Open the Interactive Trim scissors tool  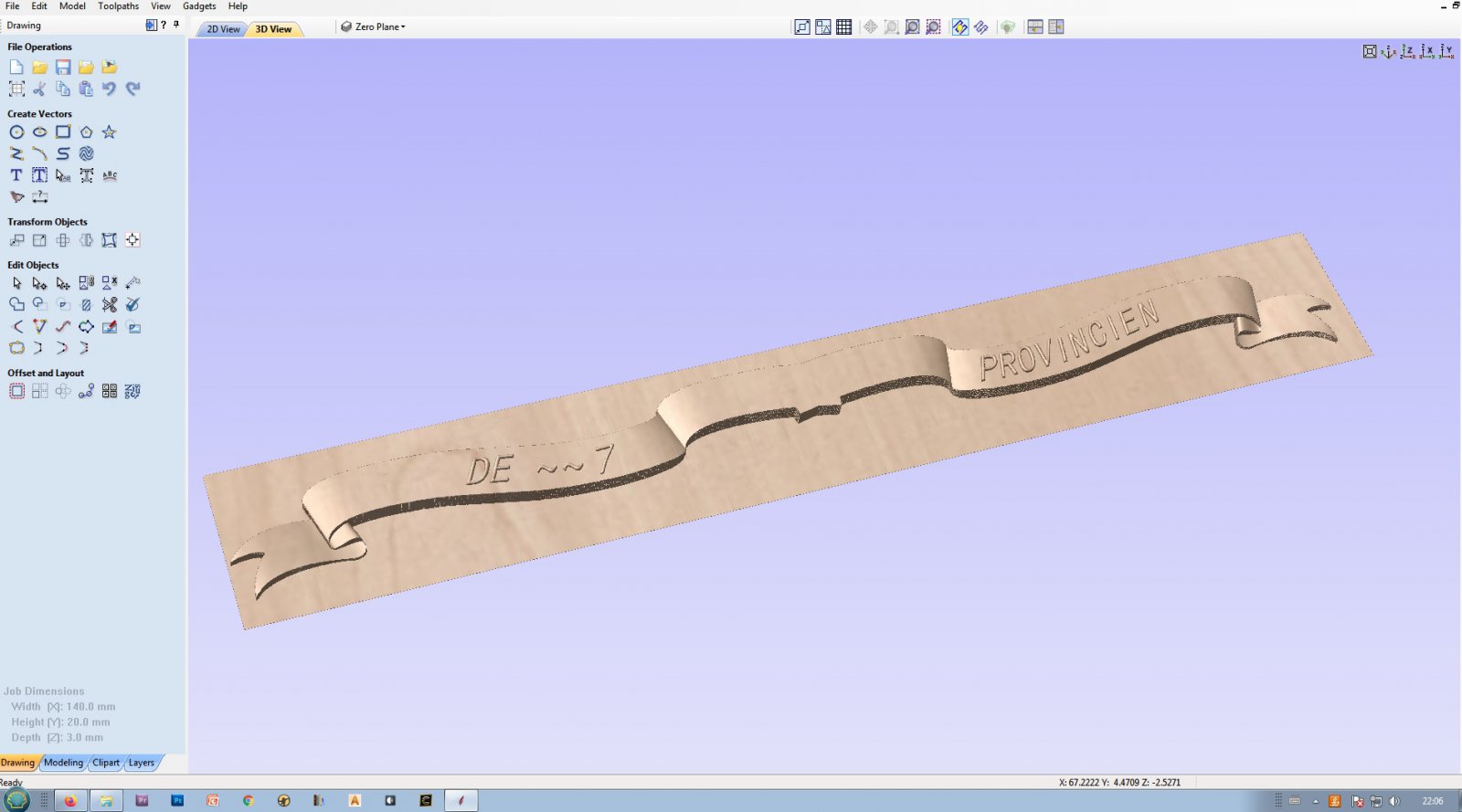pyautogui.click(x=110, y=304)
